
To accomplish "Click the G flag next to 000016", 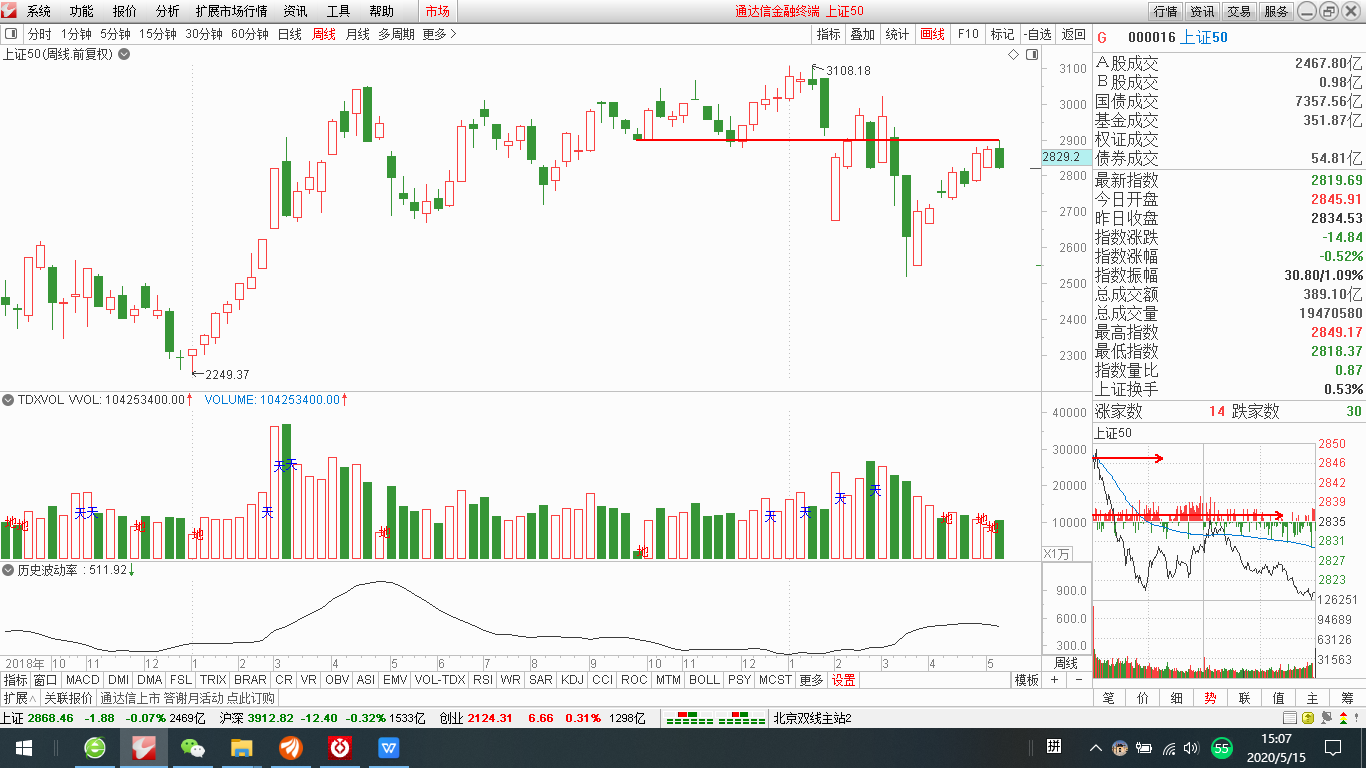I will [x=1103, y=37].
